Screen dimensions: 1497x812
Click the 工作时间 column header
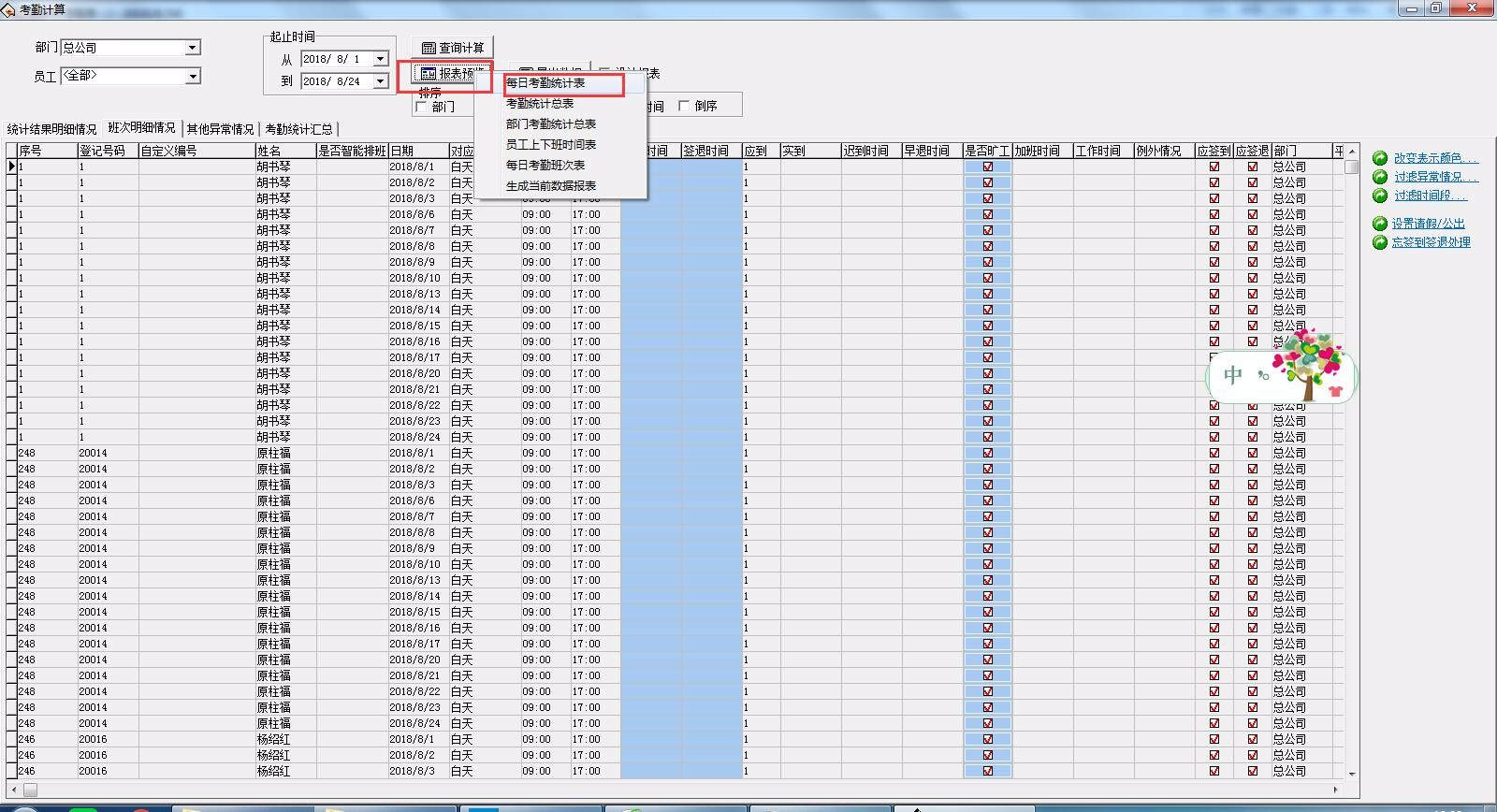pyautogui.click(x=1103, y=151)
